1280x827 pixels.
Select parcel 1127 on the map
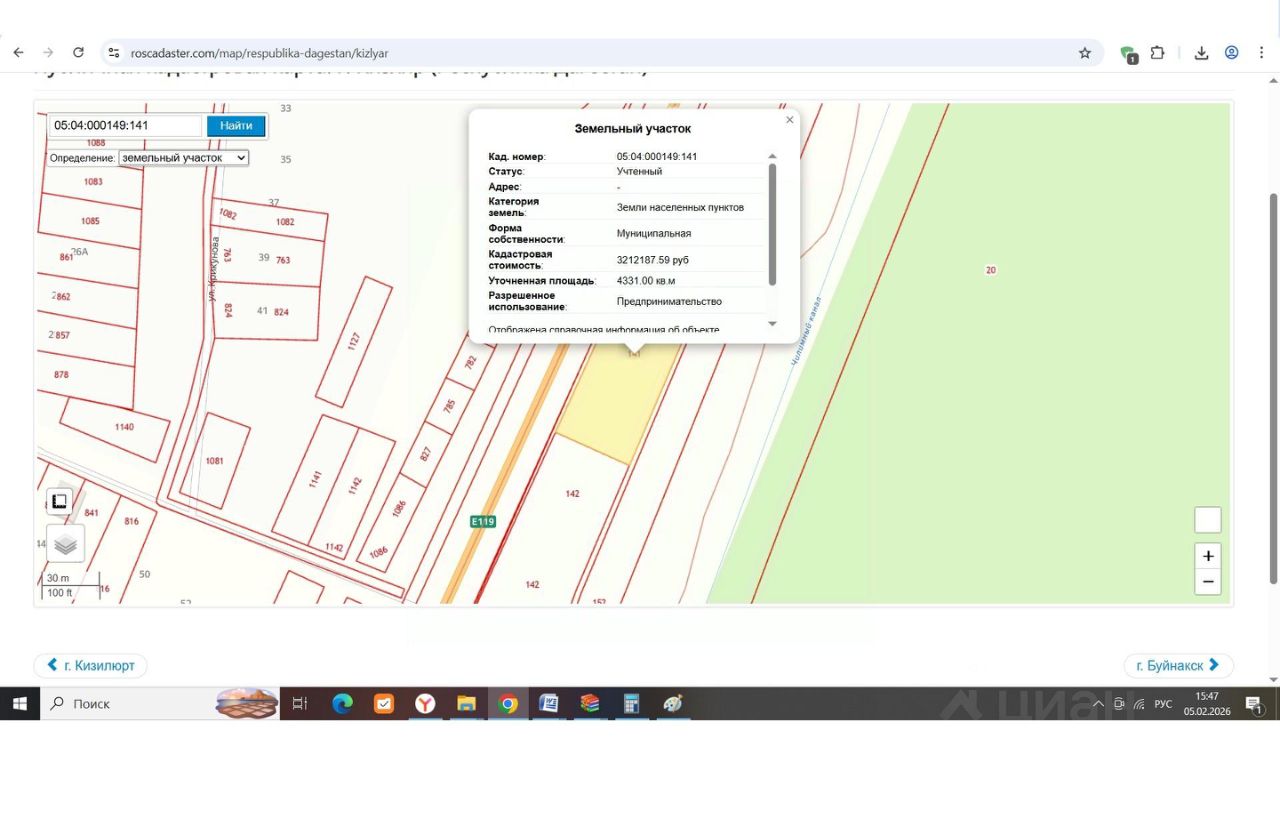(353, 341)
